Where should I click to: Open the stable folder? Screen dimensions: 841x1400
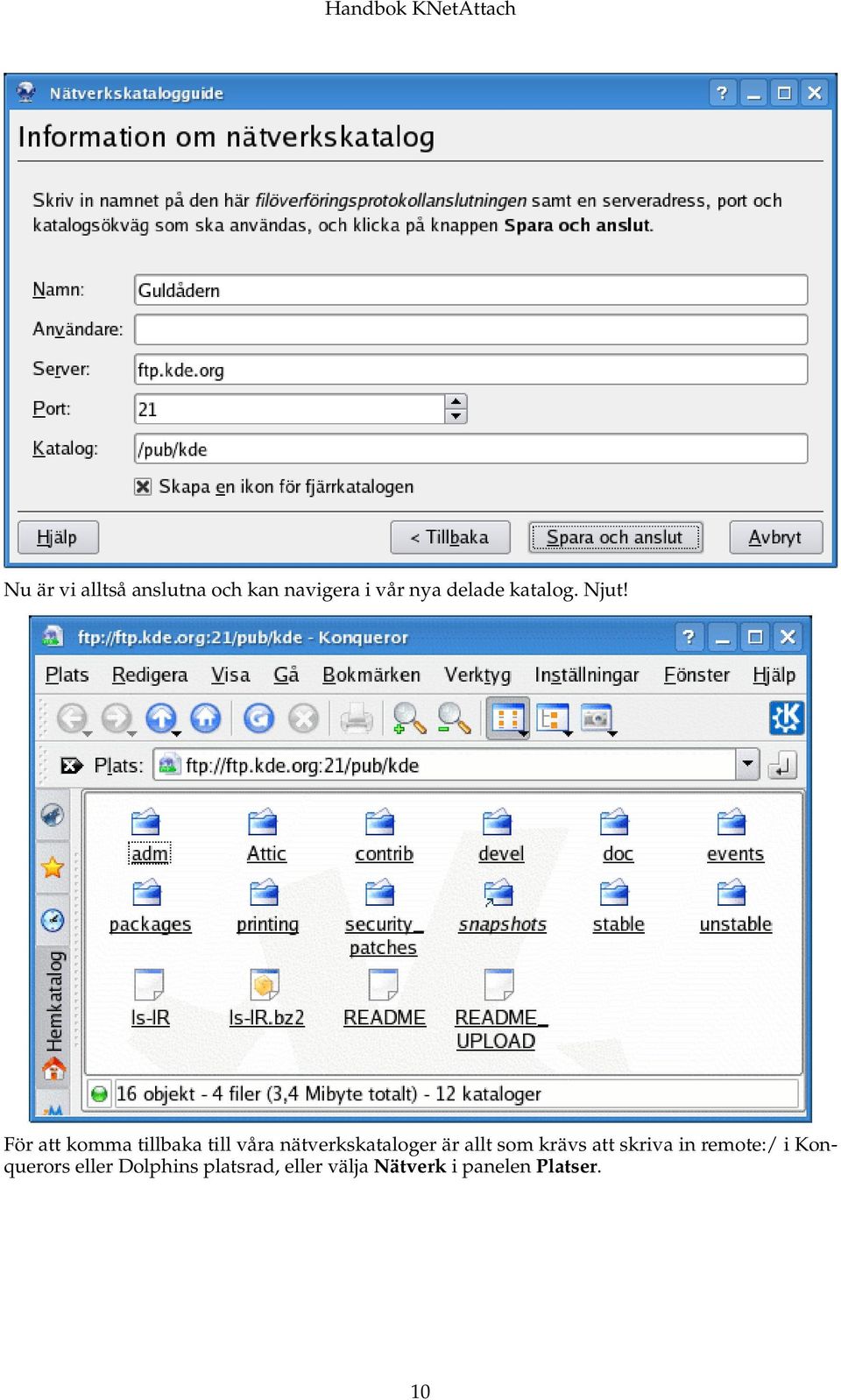point(618,908)
